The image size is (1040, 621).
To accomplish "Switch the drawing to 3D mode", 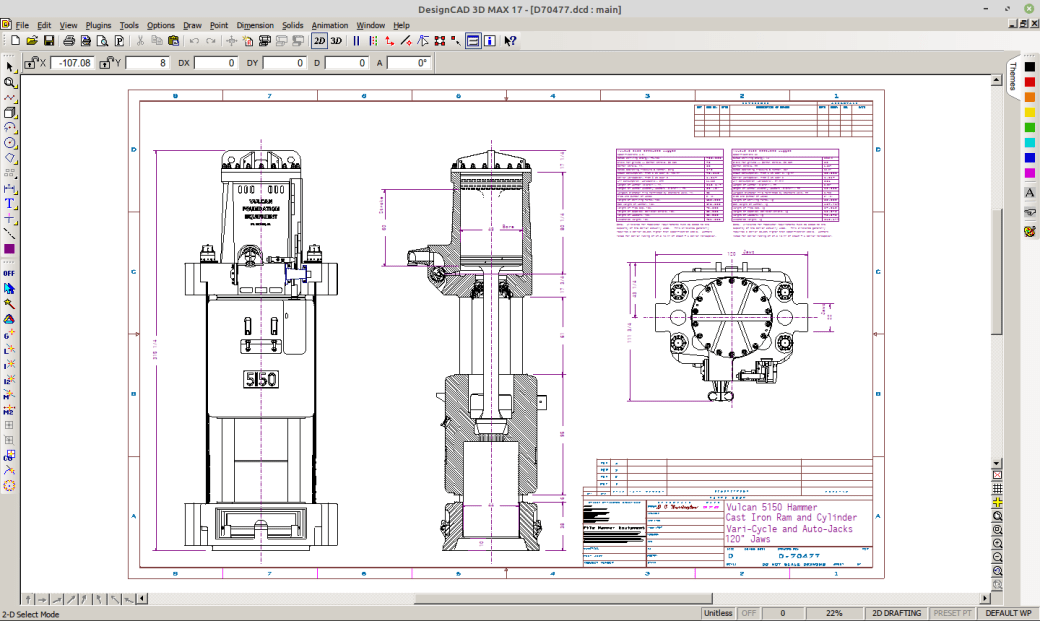I will pyautogui.click(x=337, y=40).
